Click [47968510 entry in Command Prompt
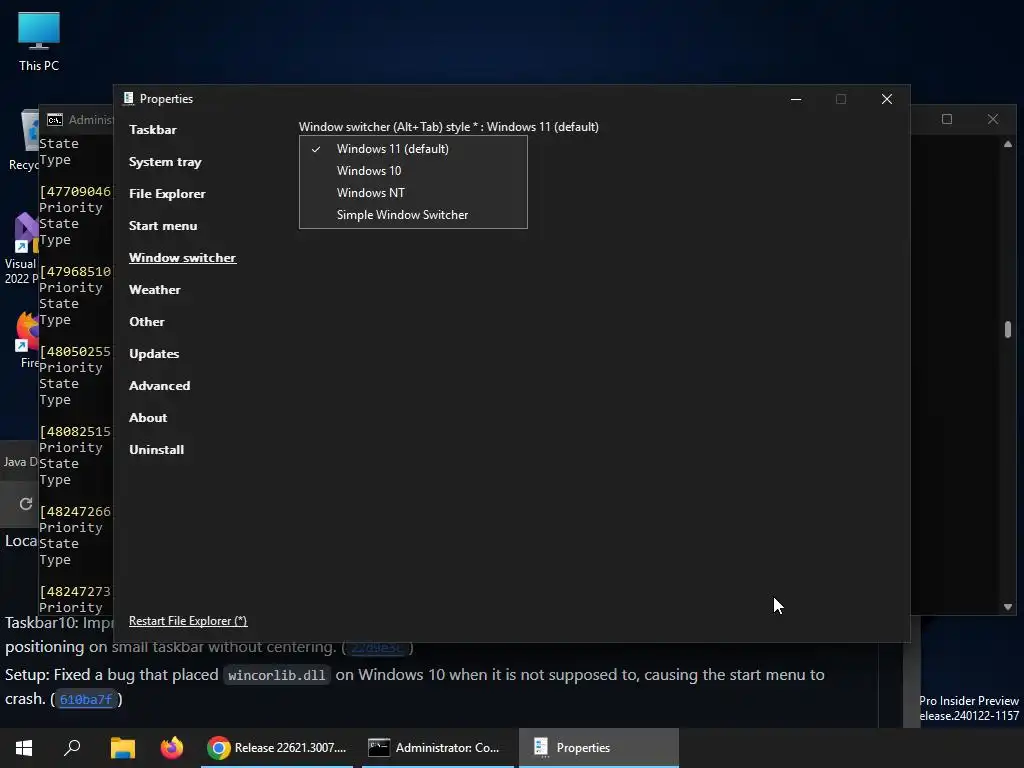 tap(75, 272)
